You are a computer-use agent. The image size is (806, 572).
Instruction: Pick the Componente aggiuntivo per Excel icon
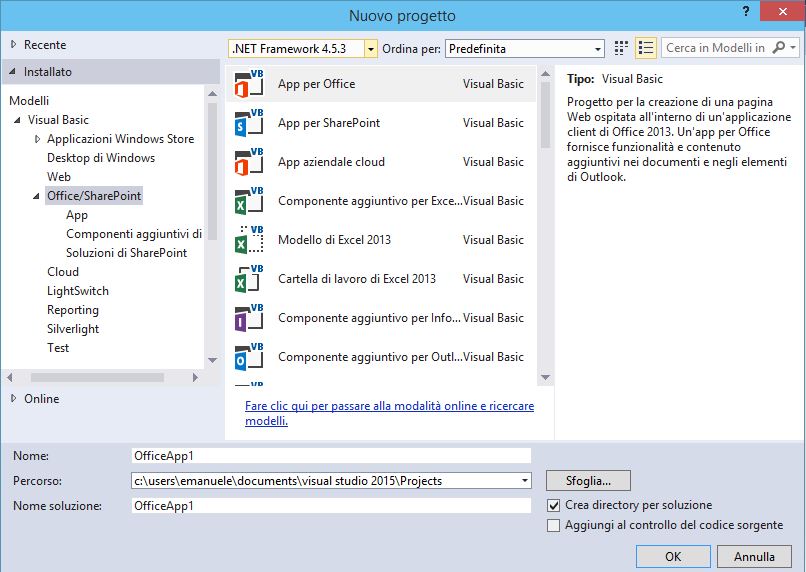click(249, 201)
